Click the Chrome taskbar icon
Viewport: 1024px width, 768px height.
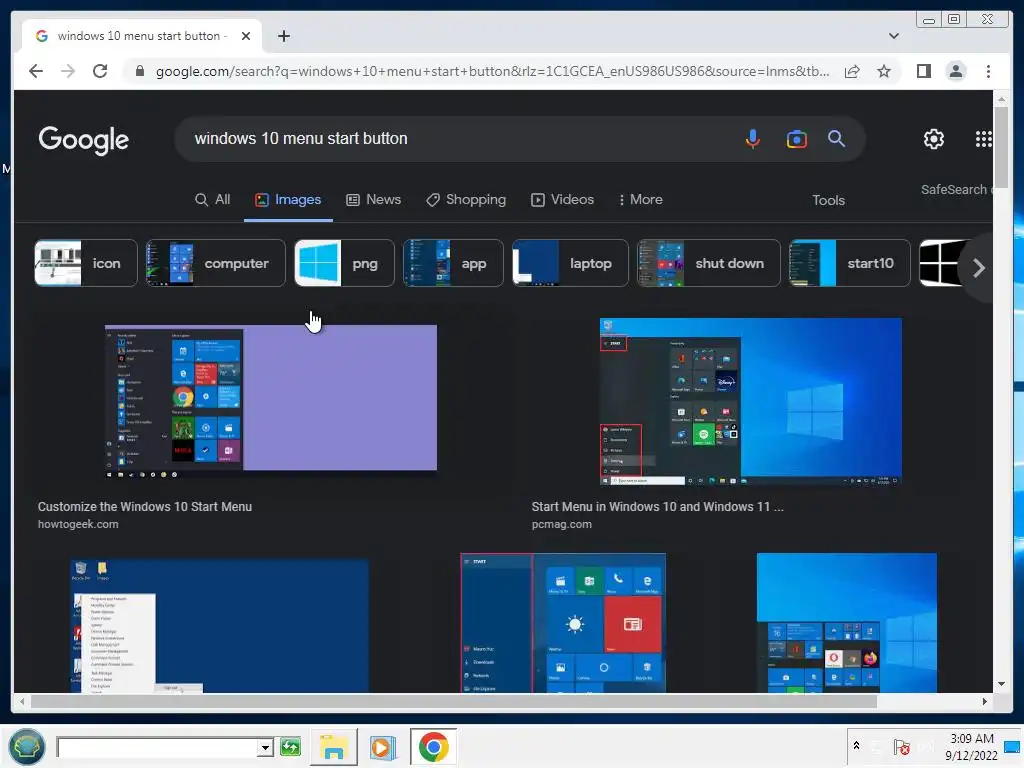click(433, 746)
